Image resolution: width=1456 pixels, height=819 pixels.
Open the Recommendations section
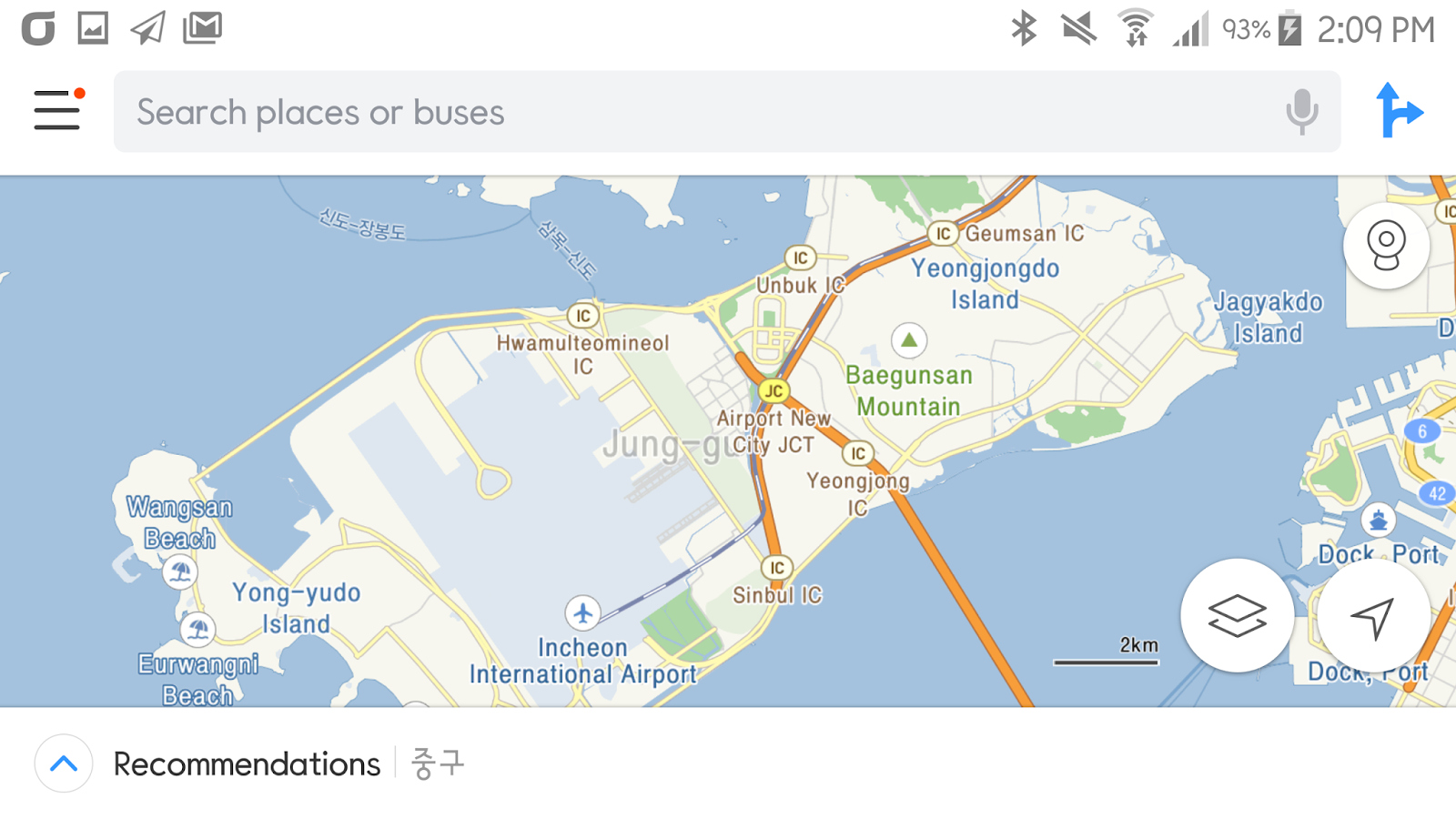[x=246, y=763]
